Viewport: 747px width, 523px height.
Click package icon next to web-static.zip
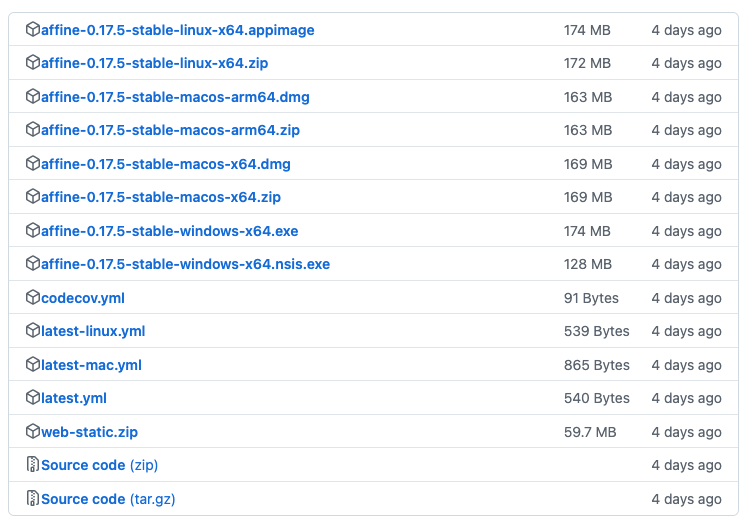point(32,432)
